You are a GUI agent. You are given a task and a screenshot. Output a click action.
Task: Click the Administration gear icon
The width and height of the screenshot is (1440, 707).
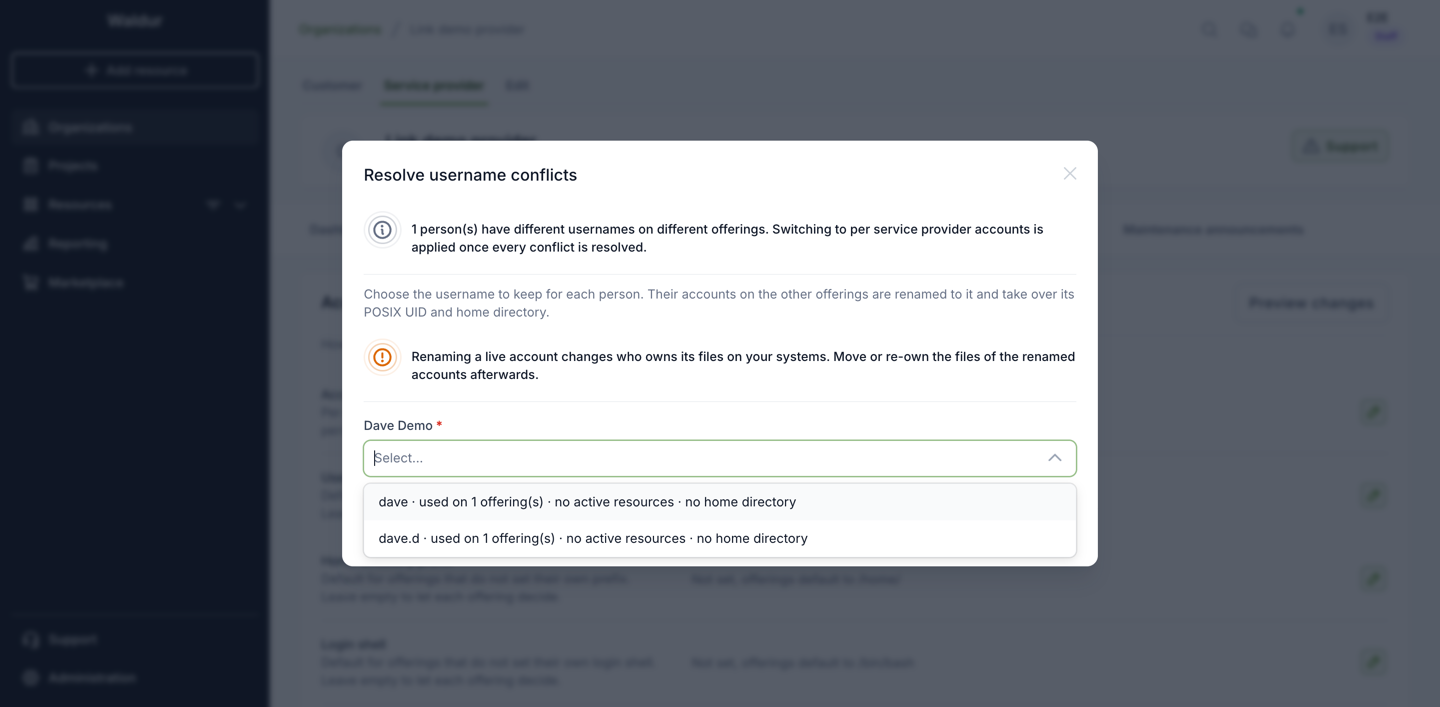pos(30,678)
